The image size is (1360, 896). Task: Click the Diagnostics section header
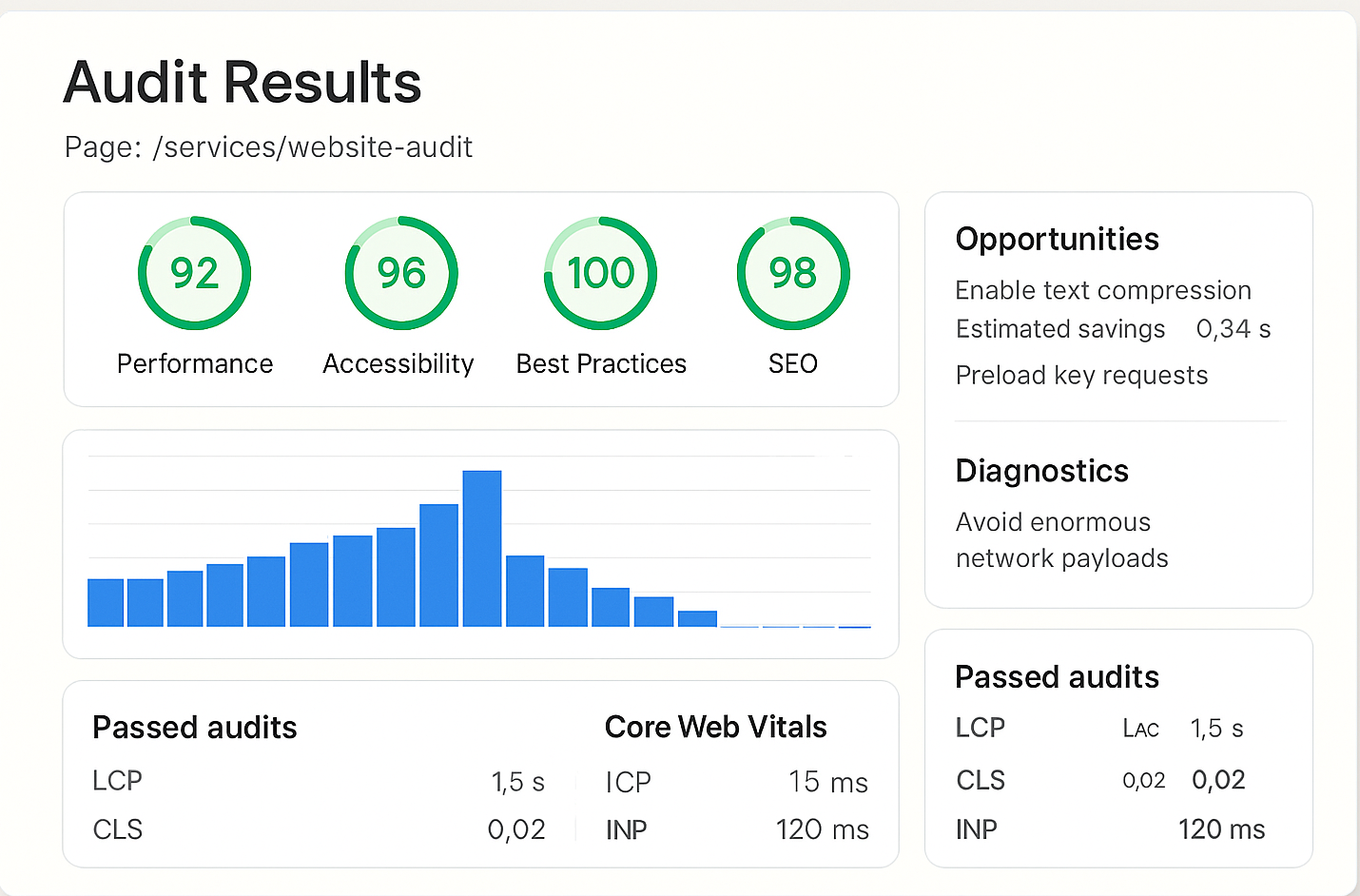(1041, 471)
